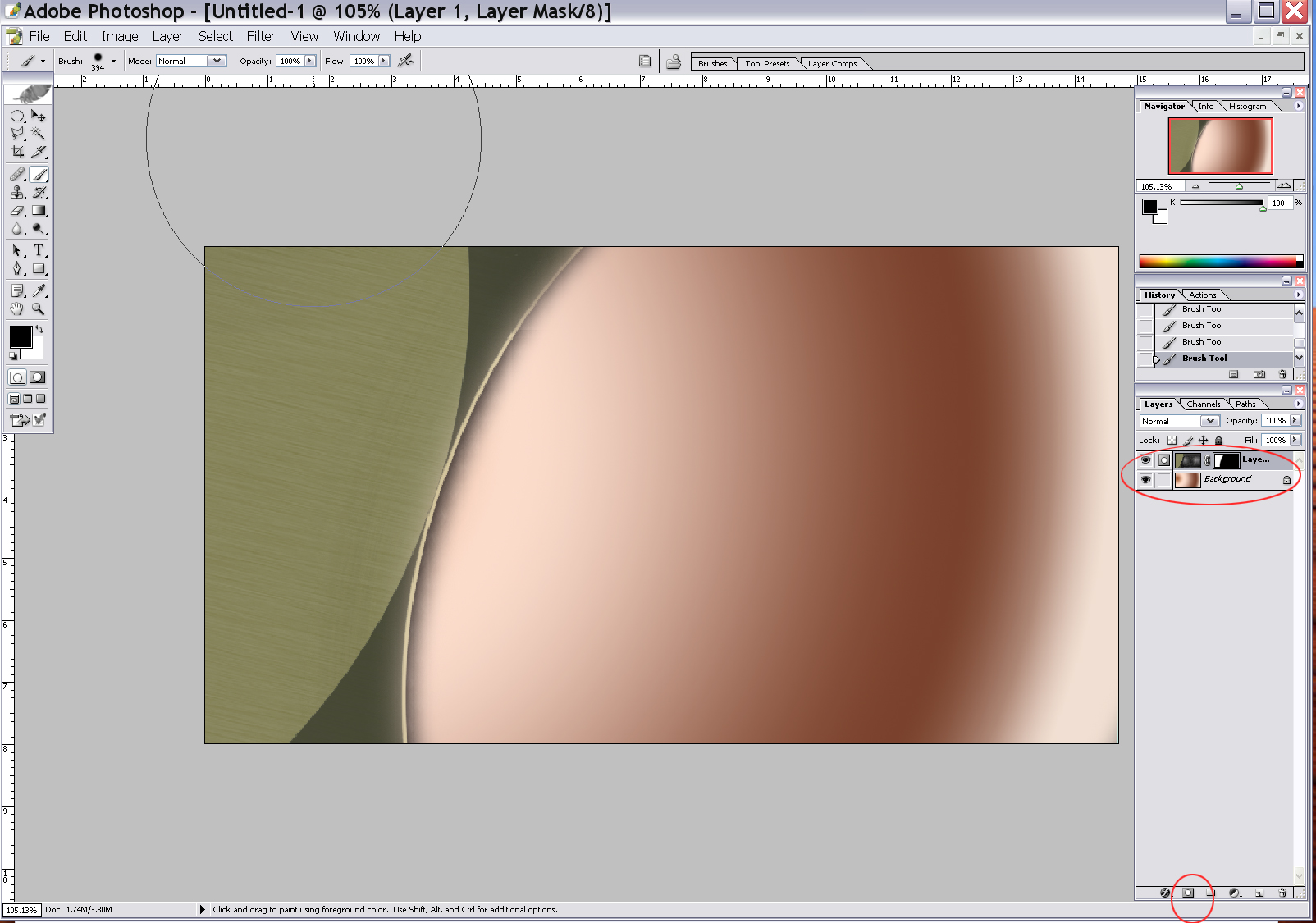The width and height of the screenshot is (1316, 923).
Task: Open the Flow slider arrow
Action: (383, 61)
